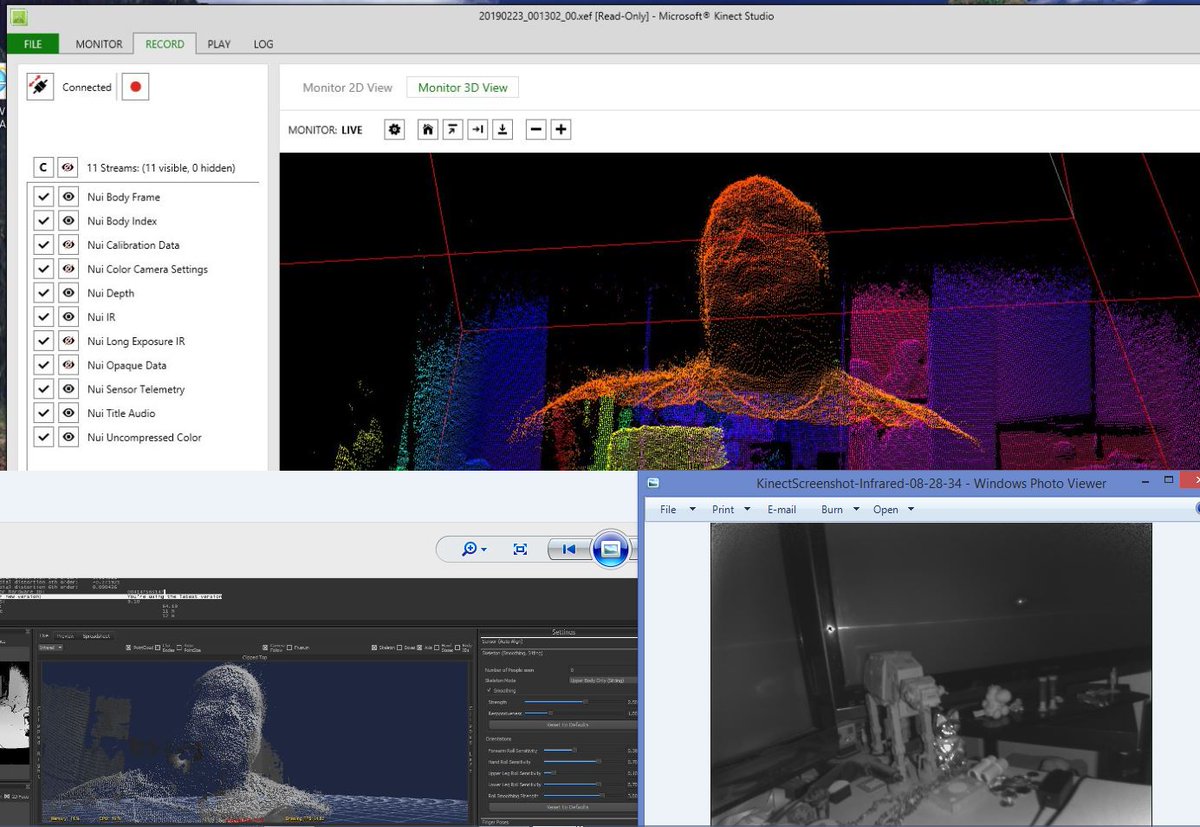Go to previous image in lower-left viewer

(568, 549)
